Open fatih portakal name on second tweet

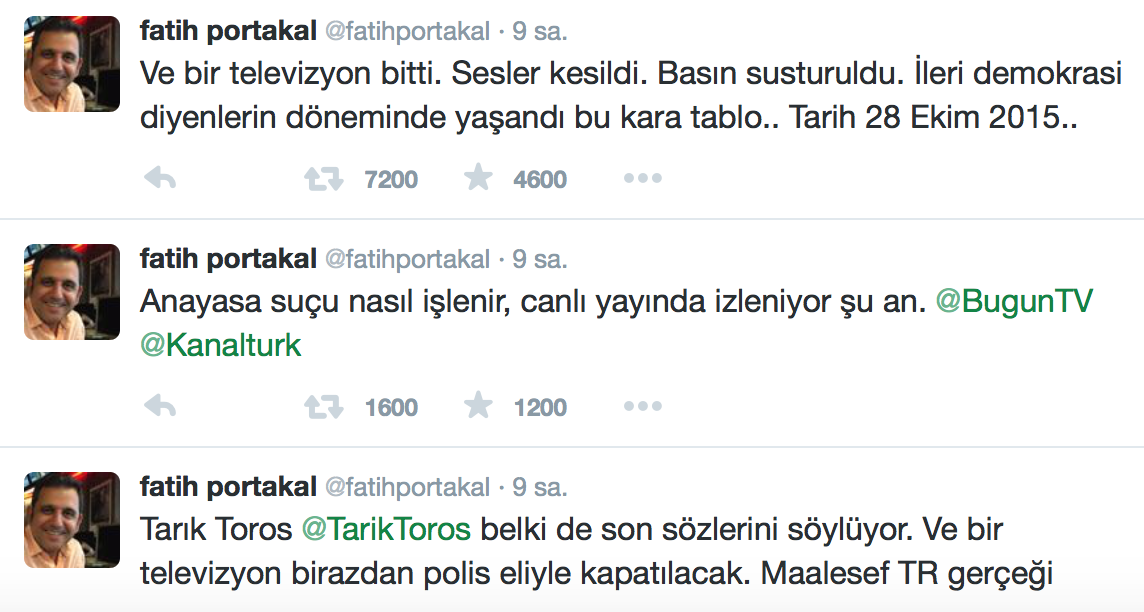[228, 260]
